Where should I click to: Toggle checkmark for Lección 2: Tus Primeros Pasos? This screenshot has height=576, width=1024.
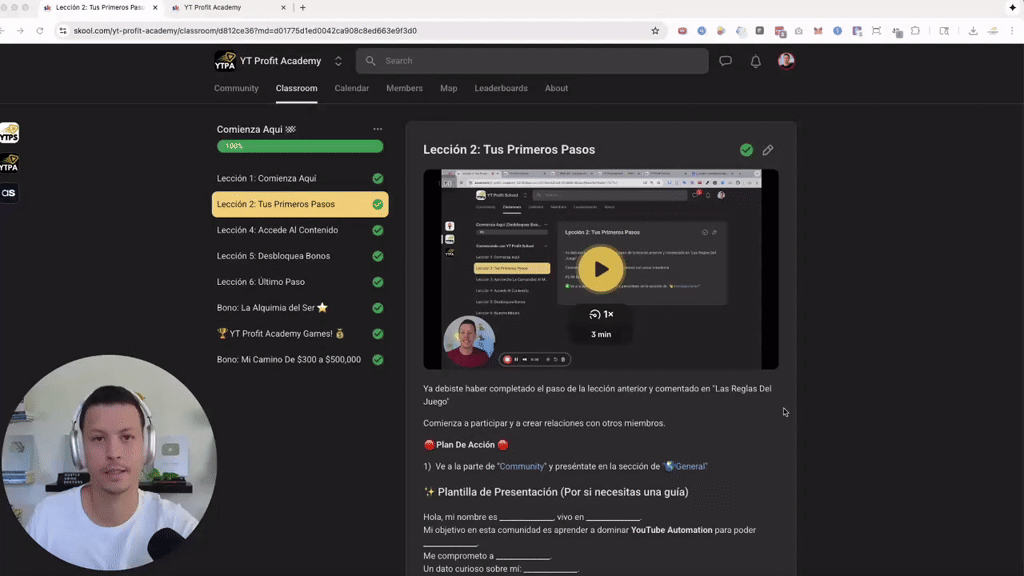point(377,204)
